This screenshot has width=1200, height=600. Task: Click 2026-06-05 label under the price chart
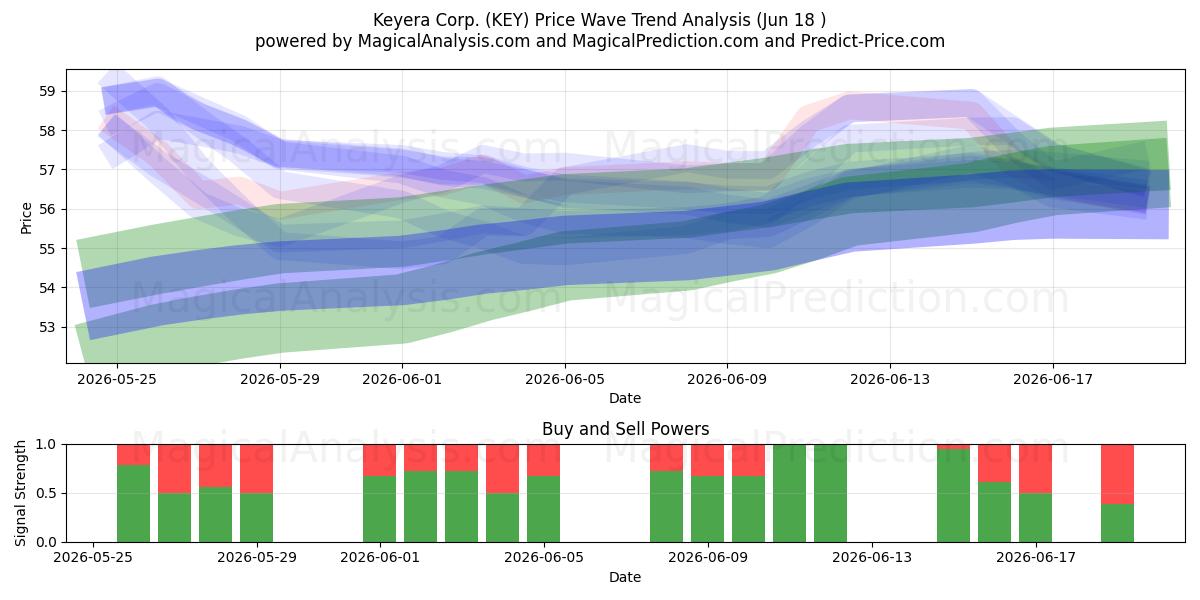point(565,379)
